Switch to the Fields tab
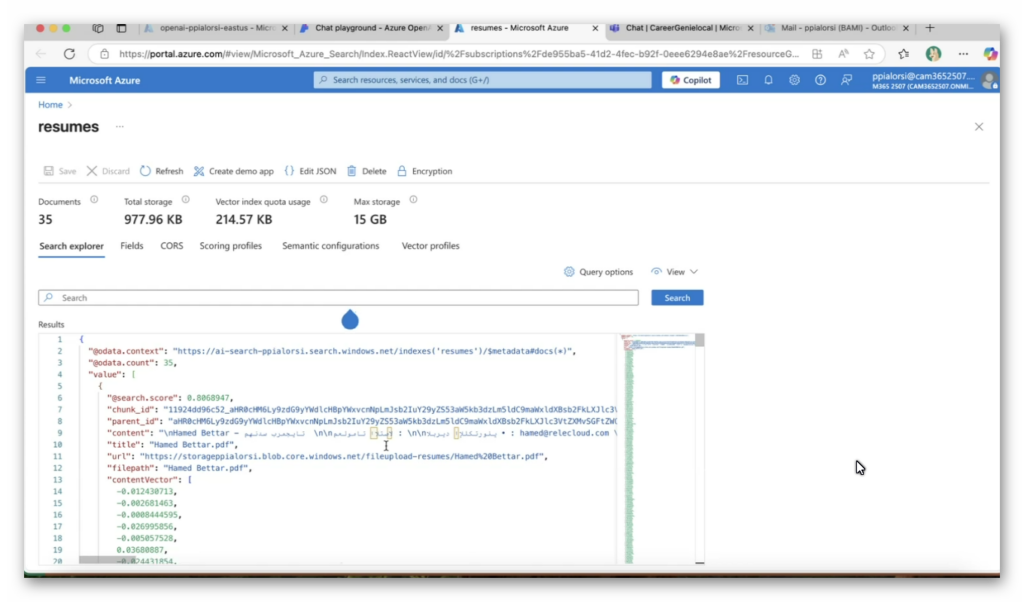This screenshot has height=602, width=1024. point(131,246)
